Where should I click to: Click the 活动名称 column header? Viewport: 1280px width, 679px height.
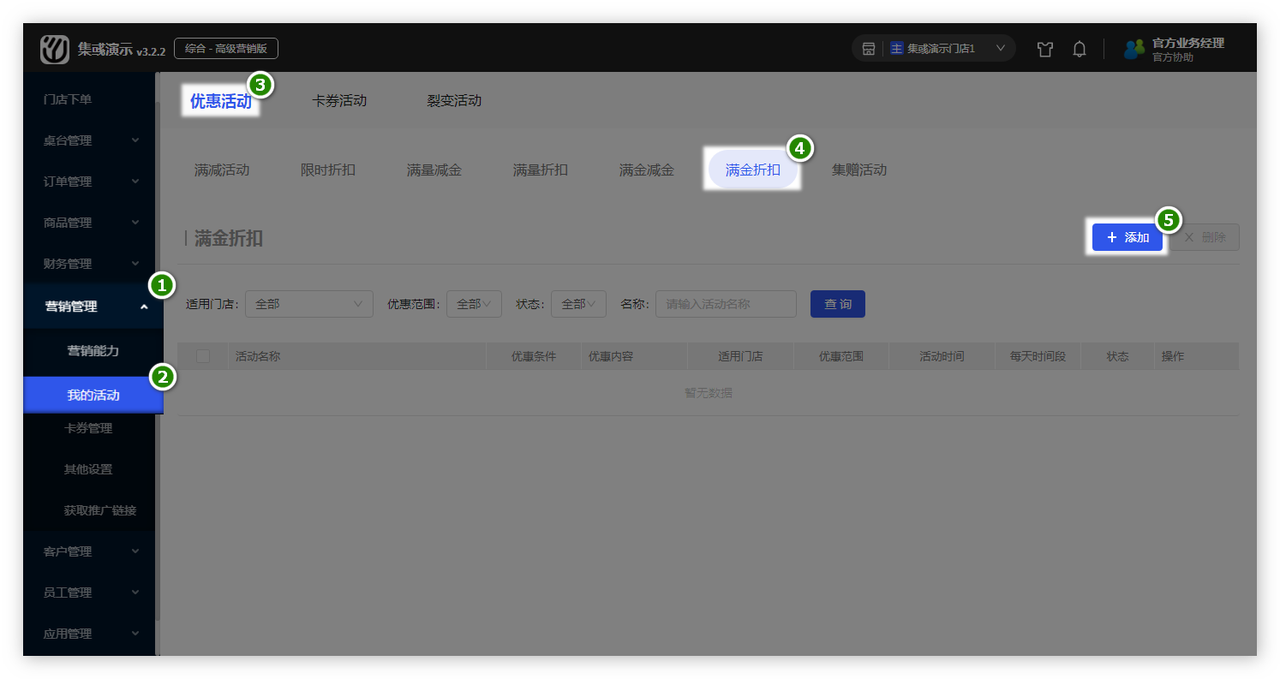257,356
